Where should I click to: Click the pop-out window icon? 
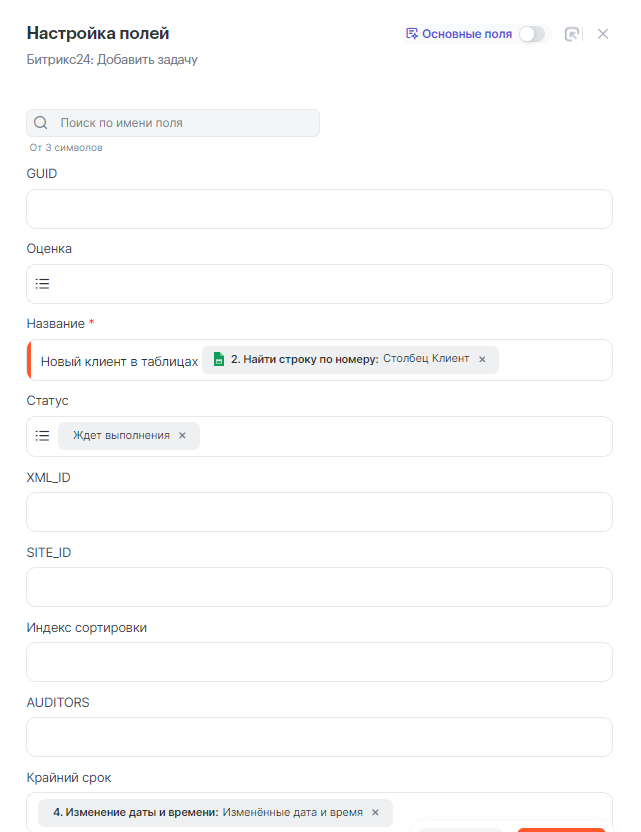(x=572, y=34)
